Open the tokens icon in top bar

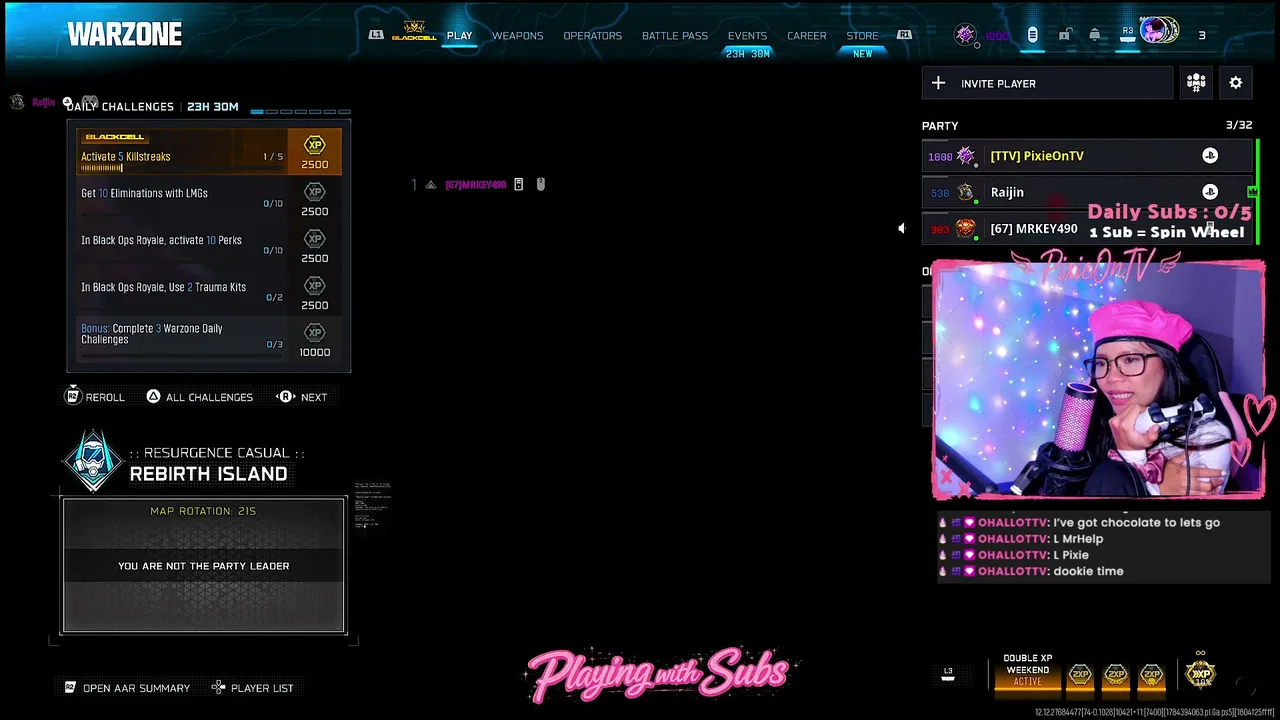[x=1032, y=35]
